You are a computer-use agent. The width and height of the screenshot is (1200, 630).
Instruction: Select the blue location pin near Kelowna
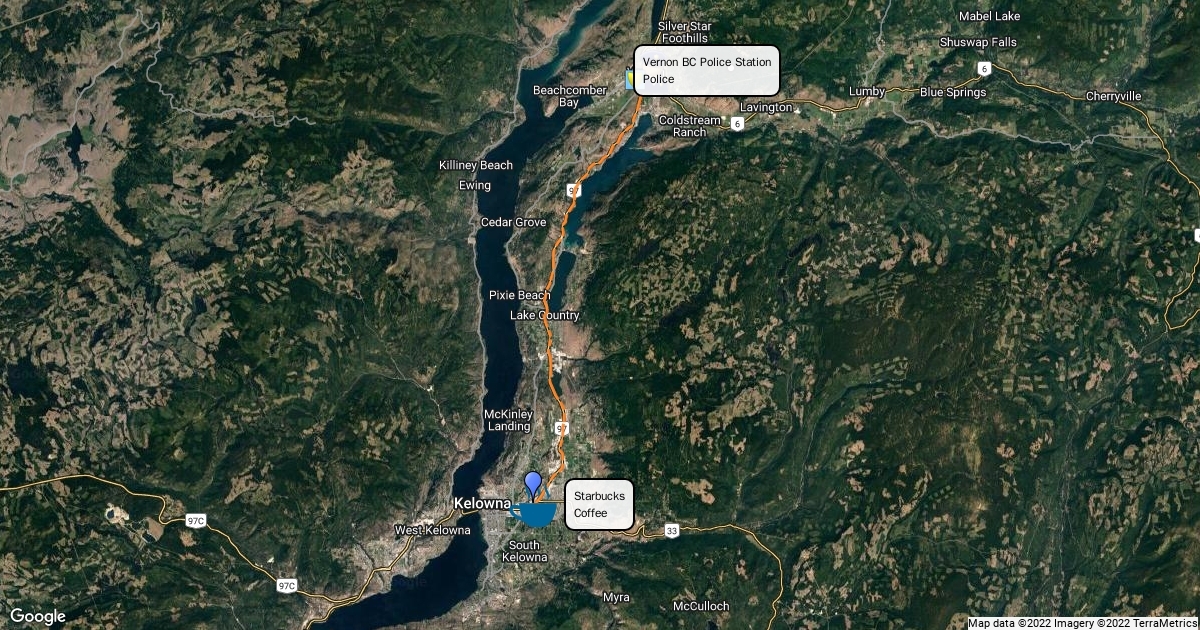tap(533, 486)
